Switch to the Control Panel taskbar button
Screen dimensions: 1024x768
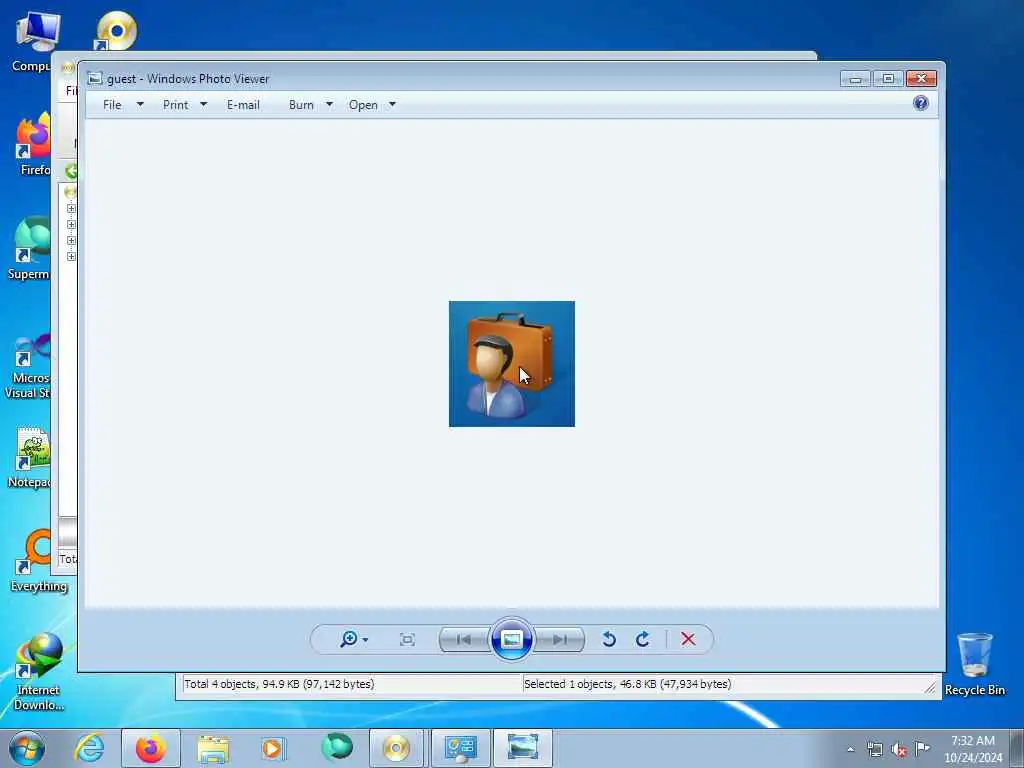tap(460, 748)
